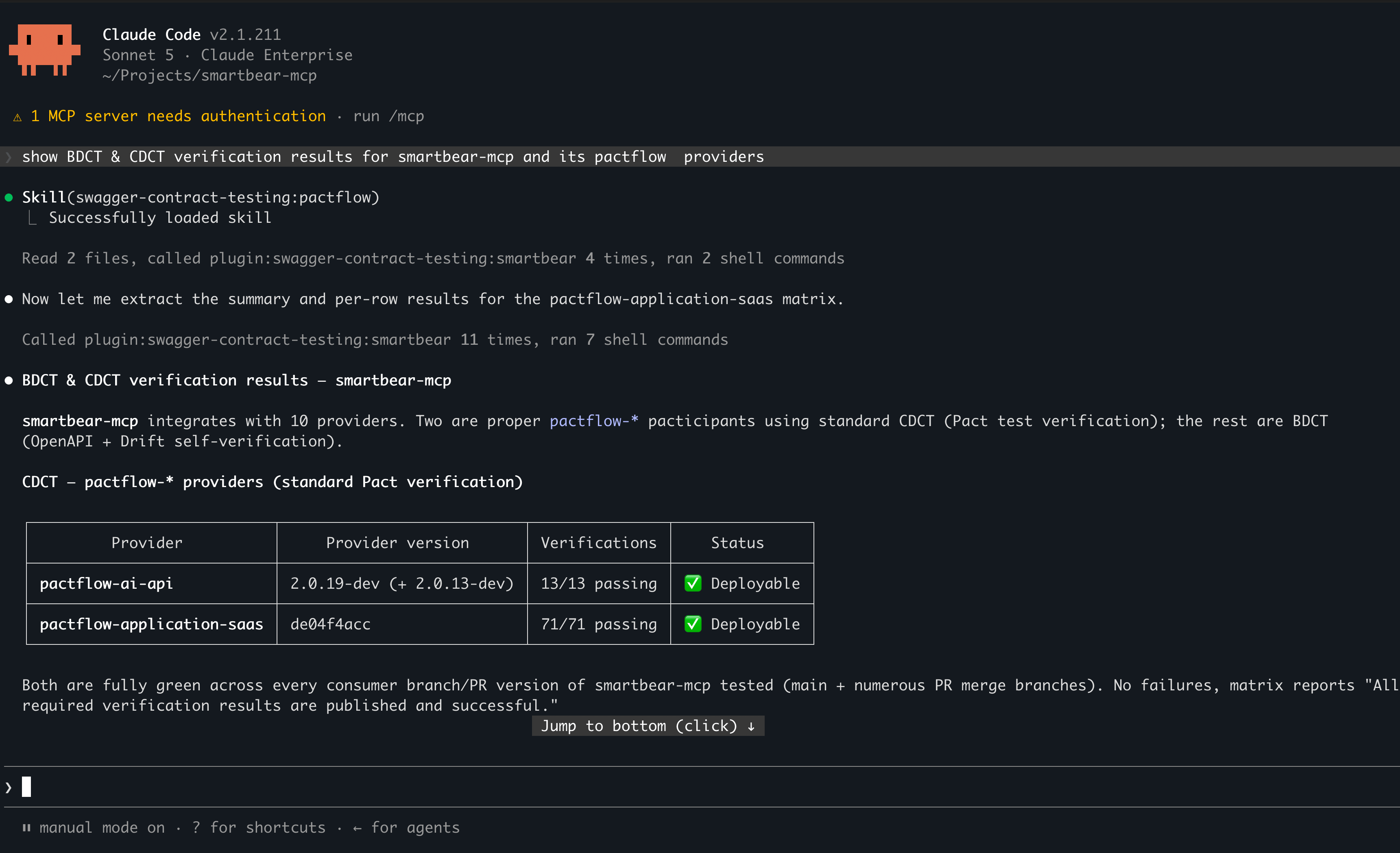The width and height of the screenshot is (1400, 853).
Task: Click the '13/13 passing' cell
Action: [x=599, y=583]
